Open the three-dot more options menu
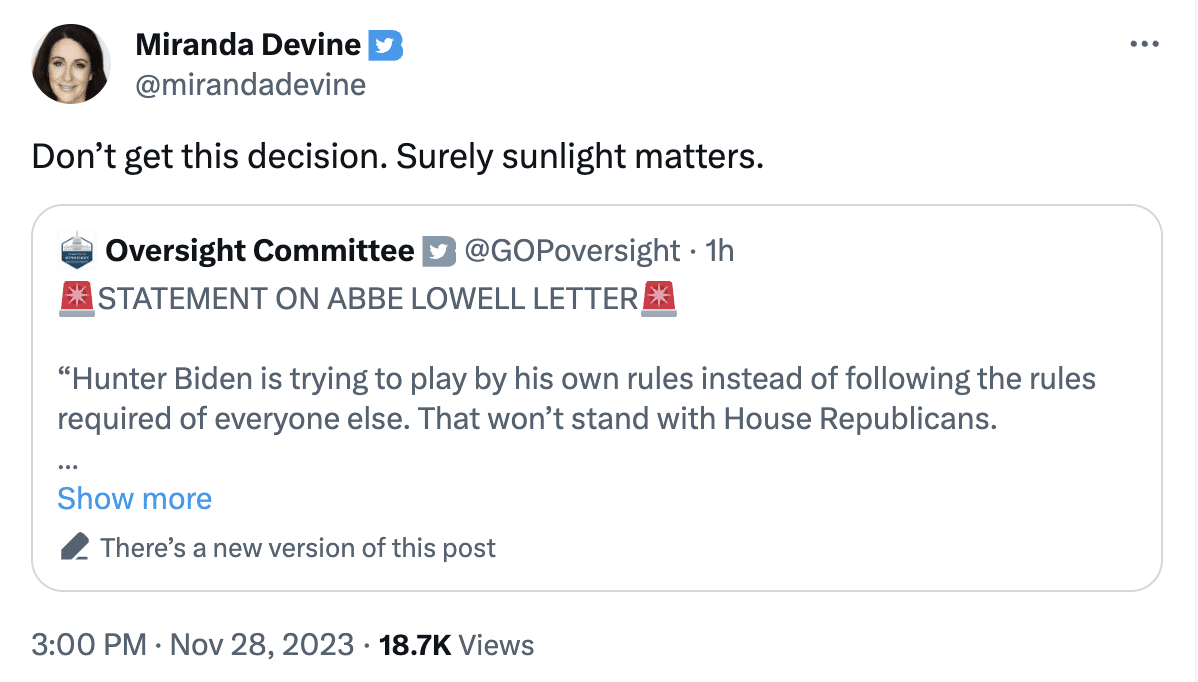This screenshot has height=682, width=1198. click(1145, 45)
